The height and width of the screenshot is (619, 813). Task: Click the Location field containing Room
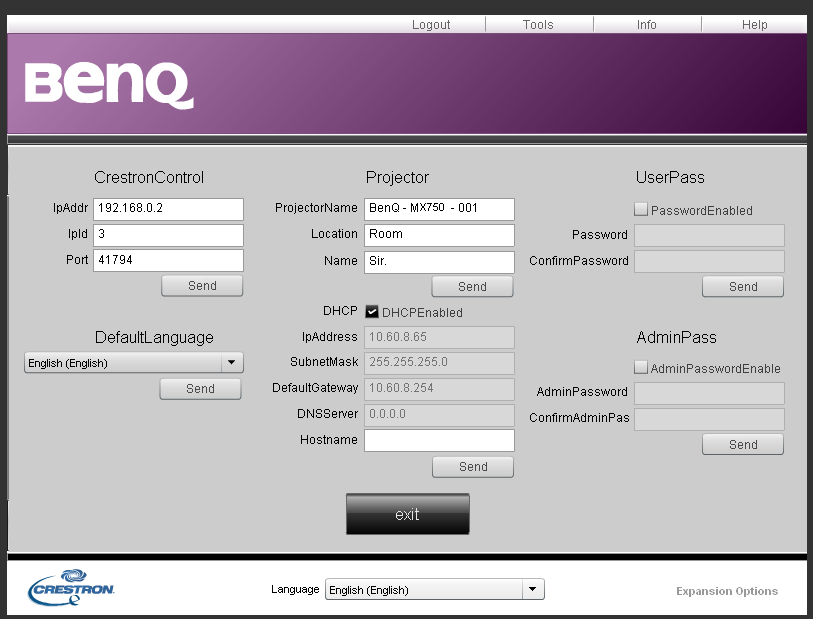[x=439, y=235]
